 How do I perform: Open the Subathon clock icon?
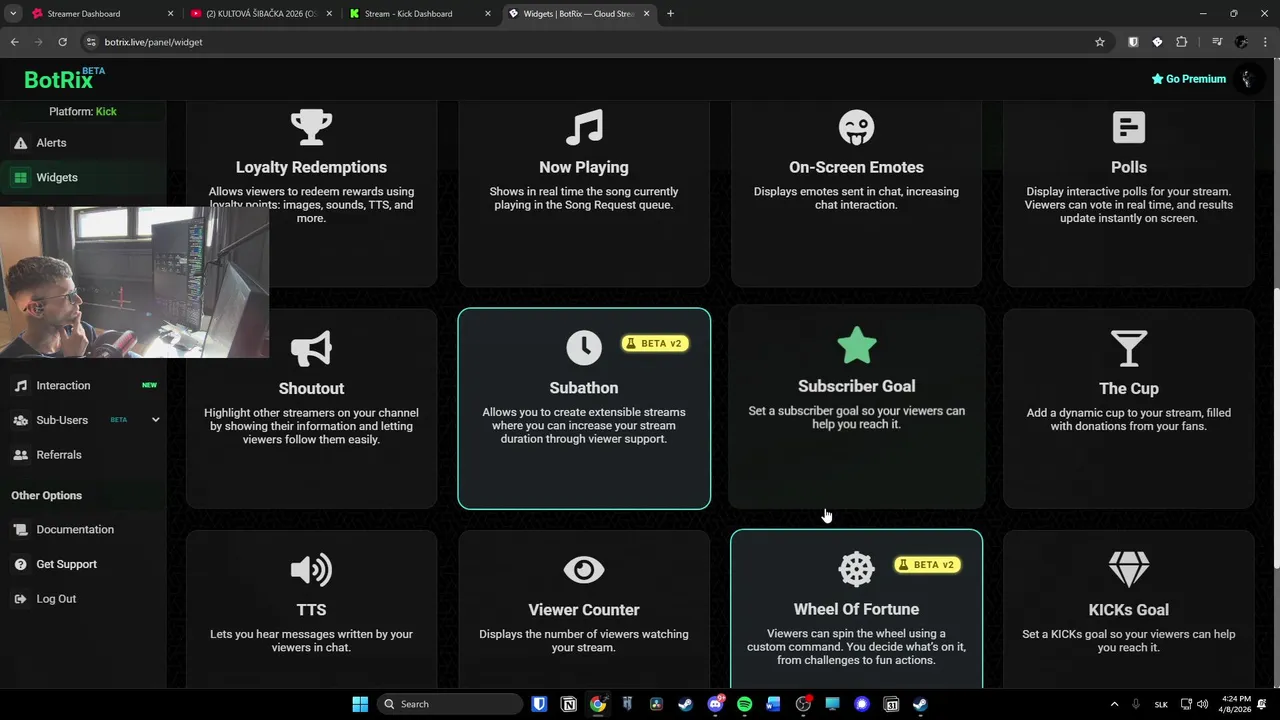coord(584,347)
